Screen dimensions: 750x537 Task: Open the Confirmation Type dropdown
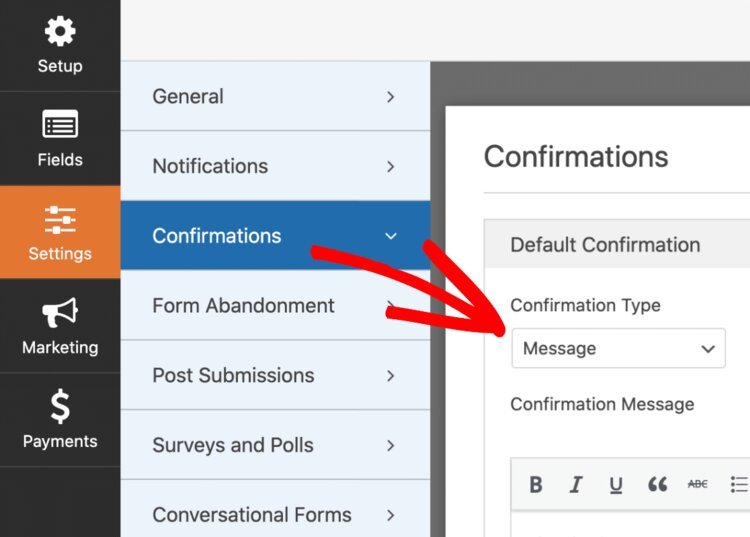coord(618,349)
